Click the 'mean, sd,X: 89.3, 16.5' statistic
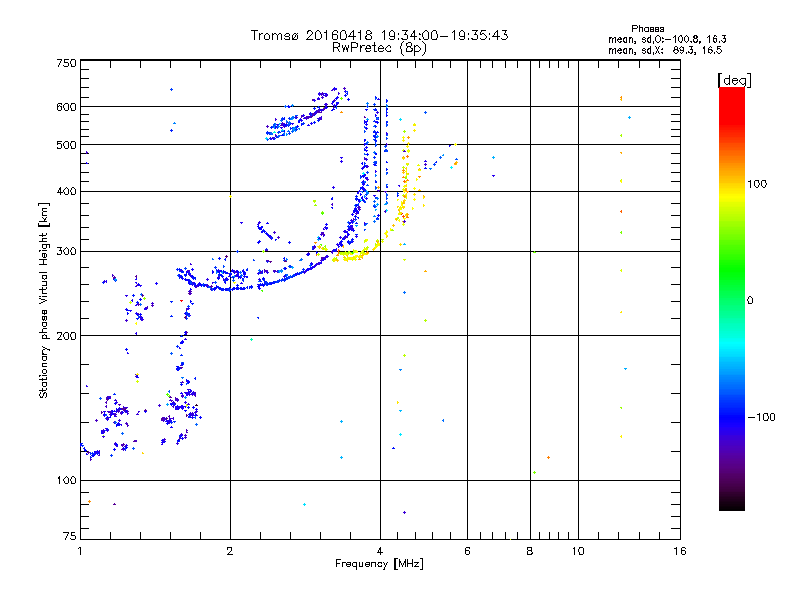Image resolution: width=800 pixels, height=600 pixels. coord(665,50)
